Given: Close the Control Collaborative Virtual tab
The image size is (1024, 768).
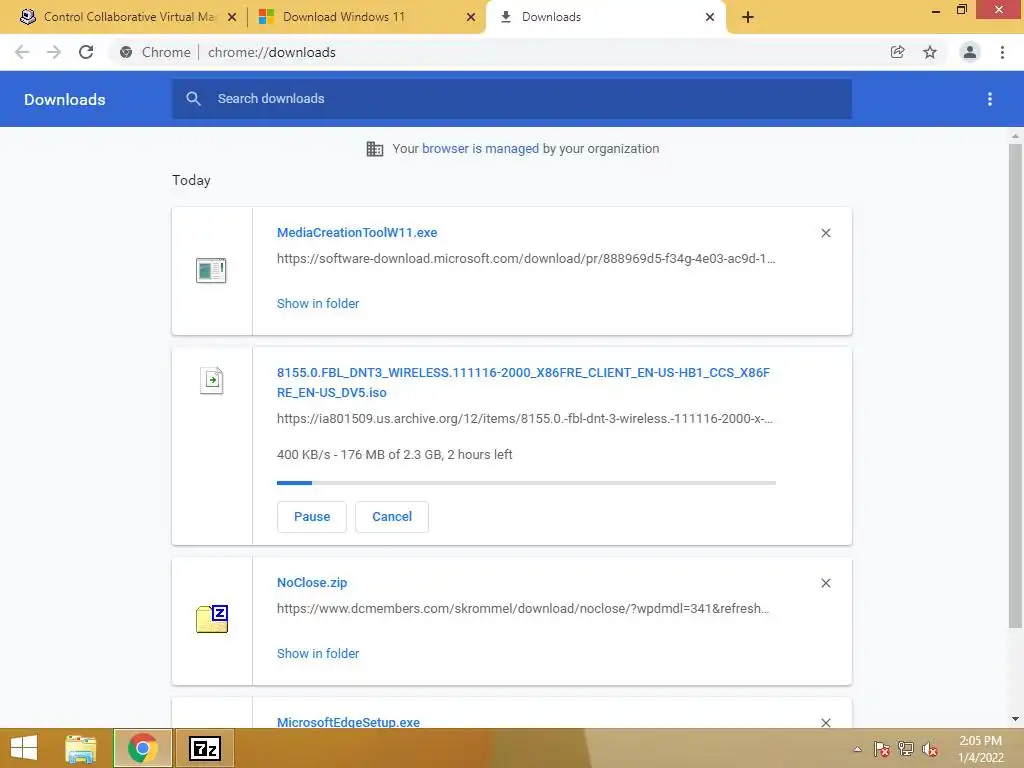Looking at the screenshot, I should 232,17.
